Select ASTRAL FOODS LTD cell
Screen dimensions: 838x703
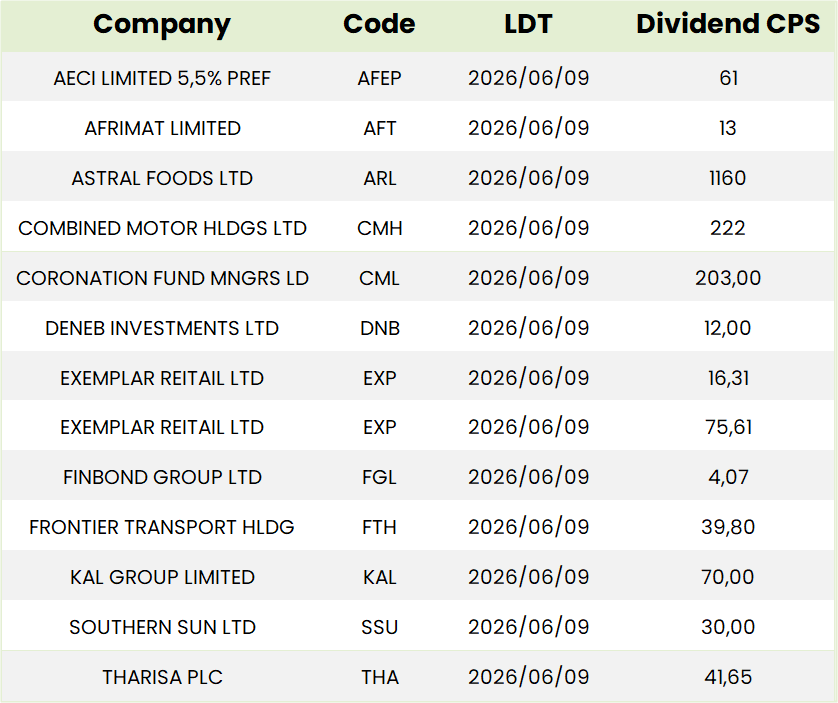[162, 179]
